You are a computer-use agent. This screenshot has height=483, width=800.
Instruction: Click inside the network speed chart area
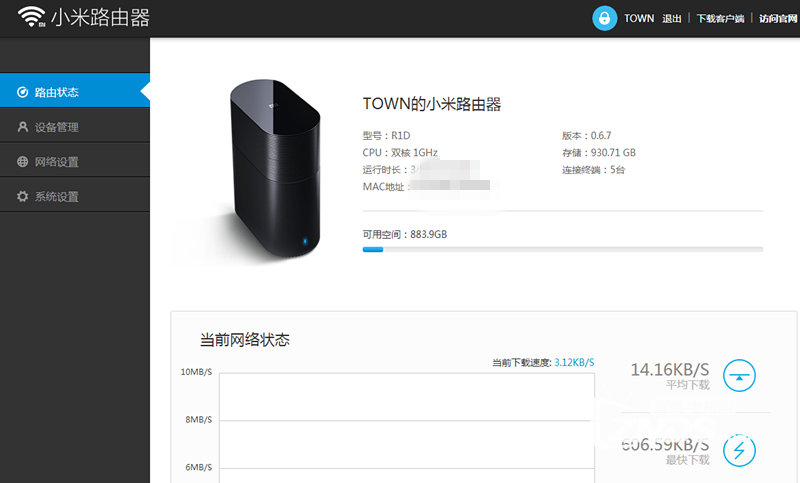coord(407,427)
